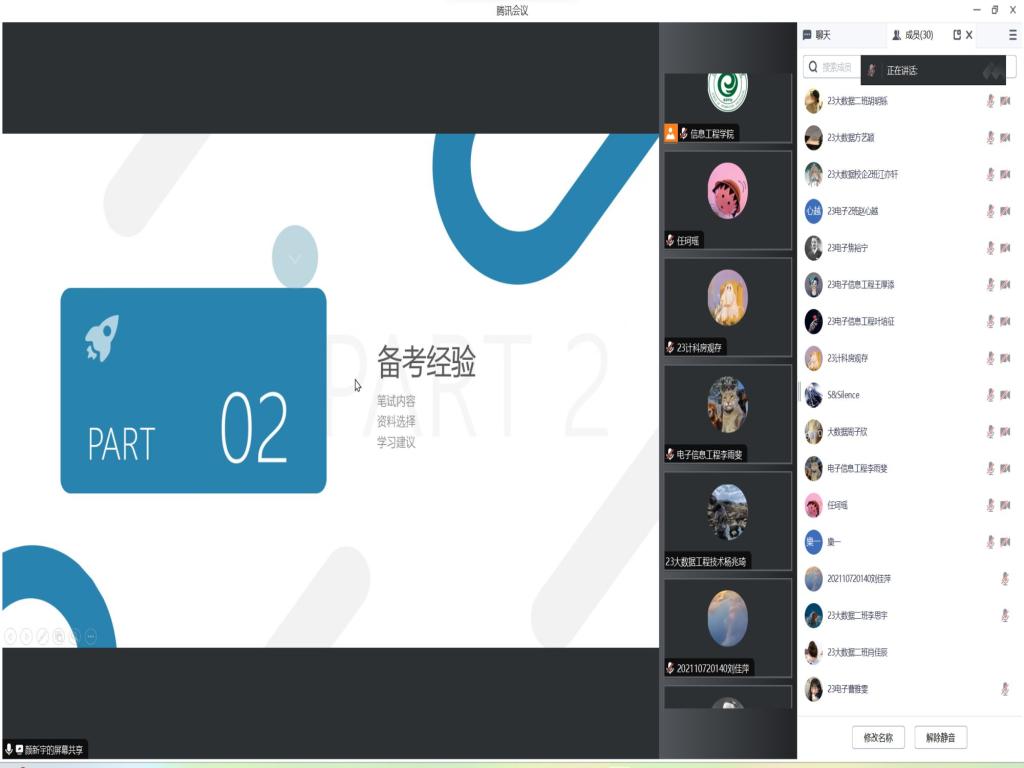This screenshot has width=1024, height=768.
Task: Switch to the 聊天 chat tab
Action: [817, 35]
